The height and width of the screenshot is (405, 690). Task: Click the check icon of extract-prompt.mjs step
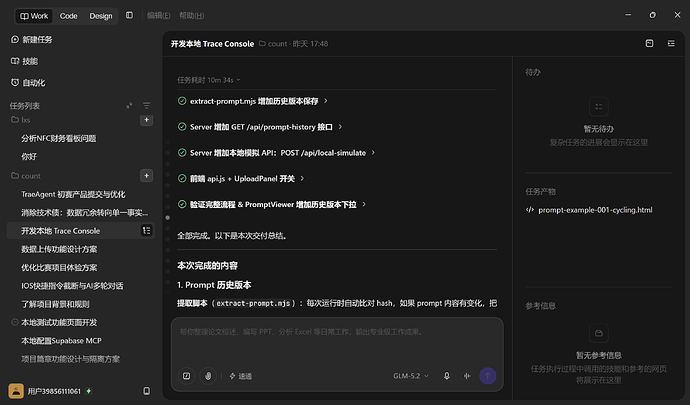click(182, 101)
